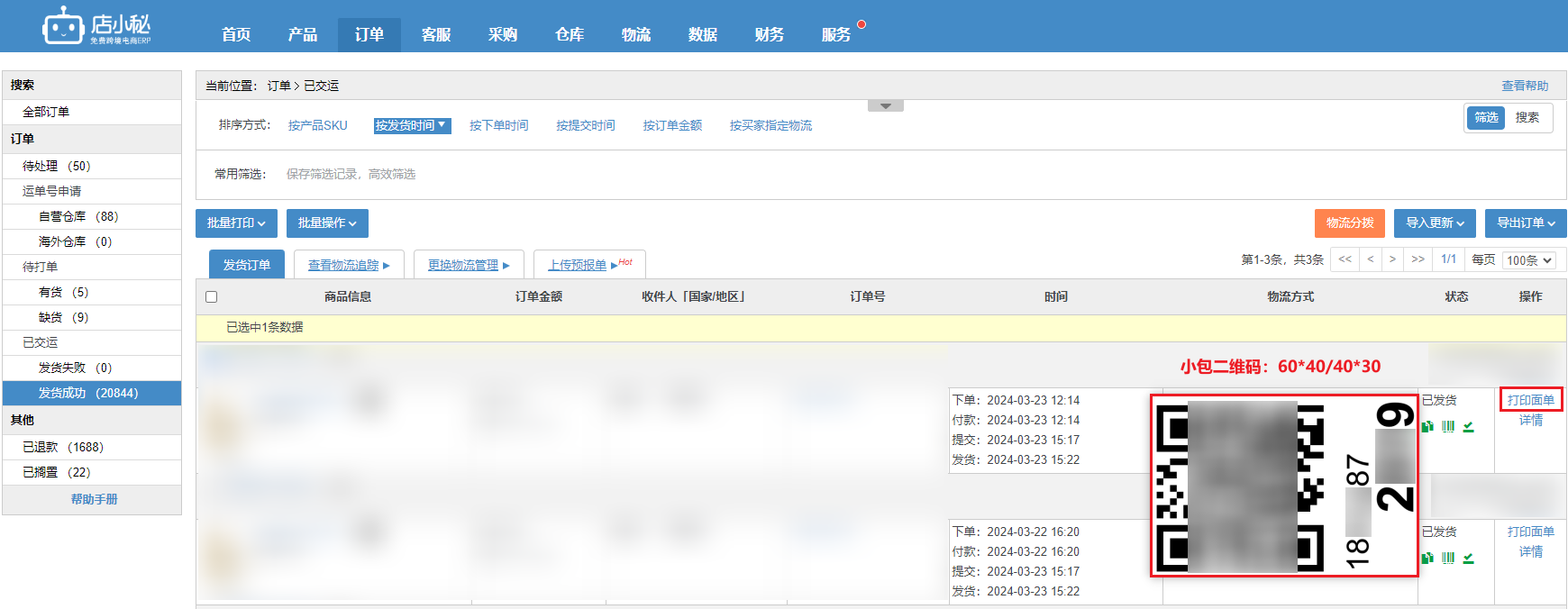Tick the select-all orders checkbox
1568x609 pixels.
point(212,296)
